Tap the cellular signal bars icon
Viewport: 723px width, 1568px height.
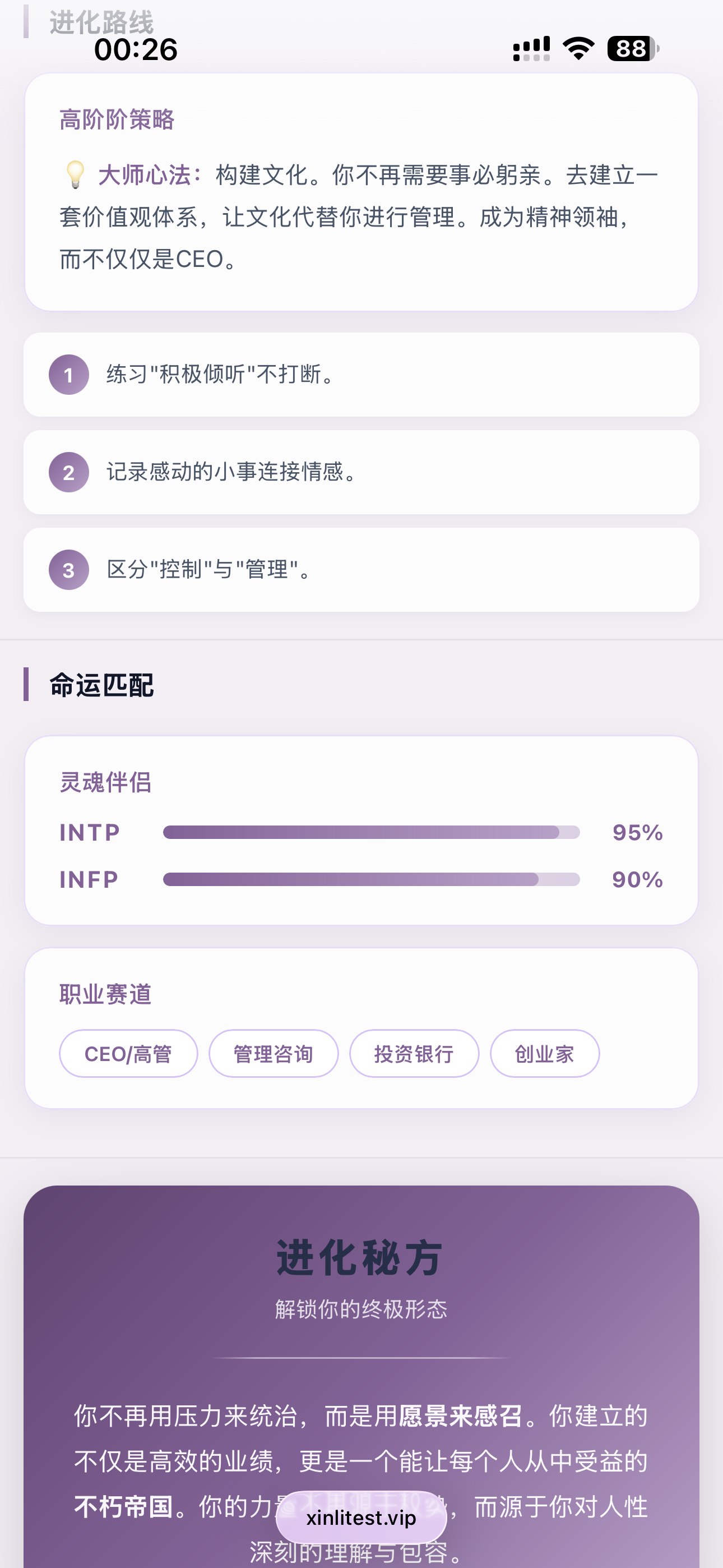(x=531, y=49)
